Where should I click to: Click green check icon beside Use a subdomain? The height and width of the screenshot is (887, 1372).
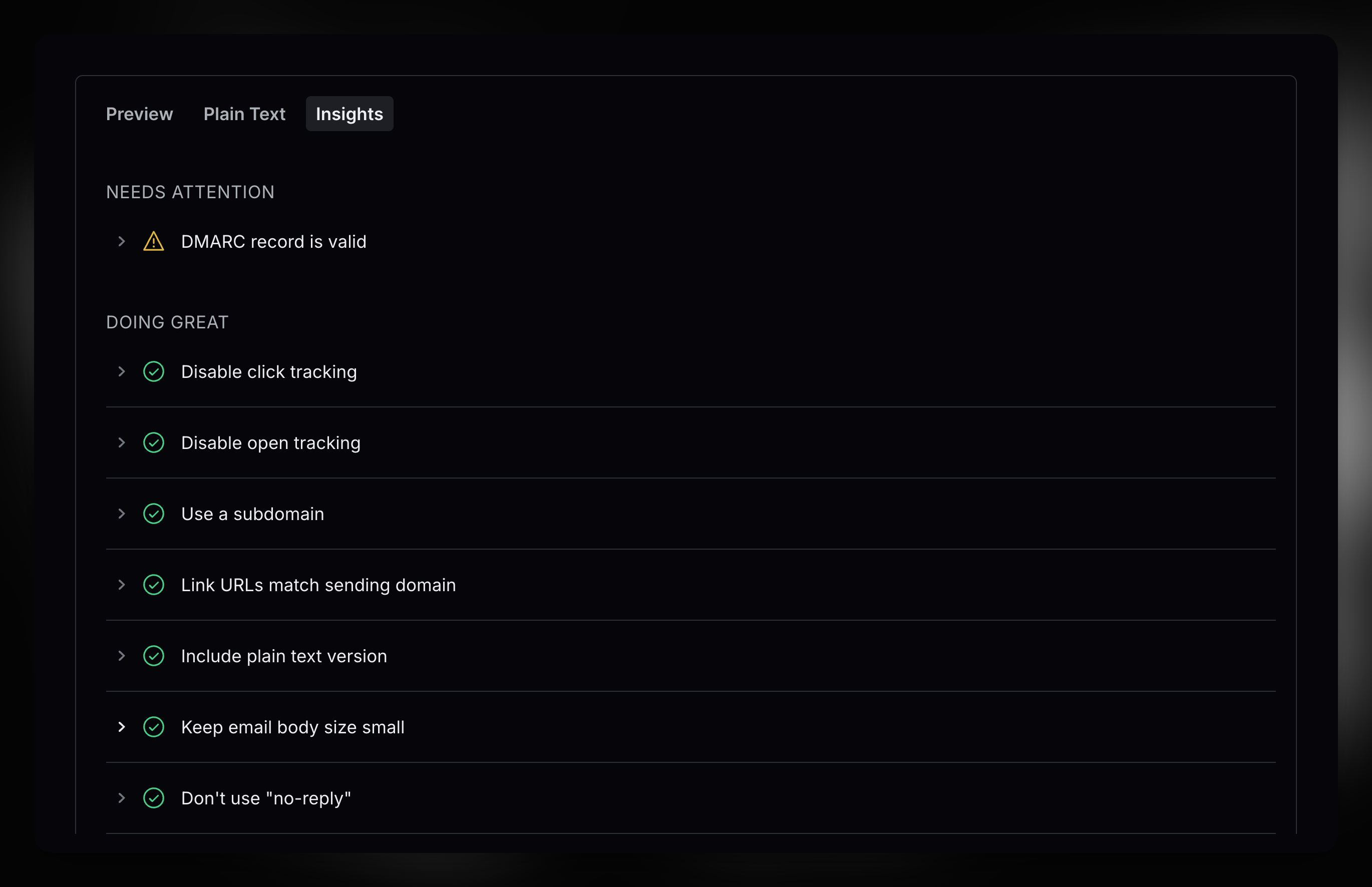153,514
